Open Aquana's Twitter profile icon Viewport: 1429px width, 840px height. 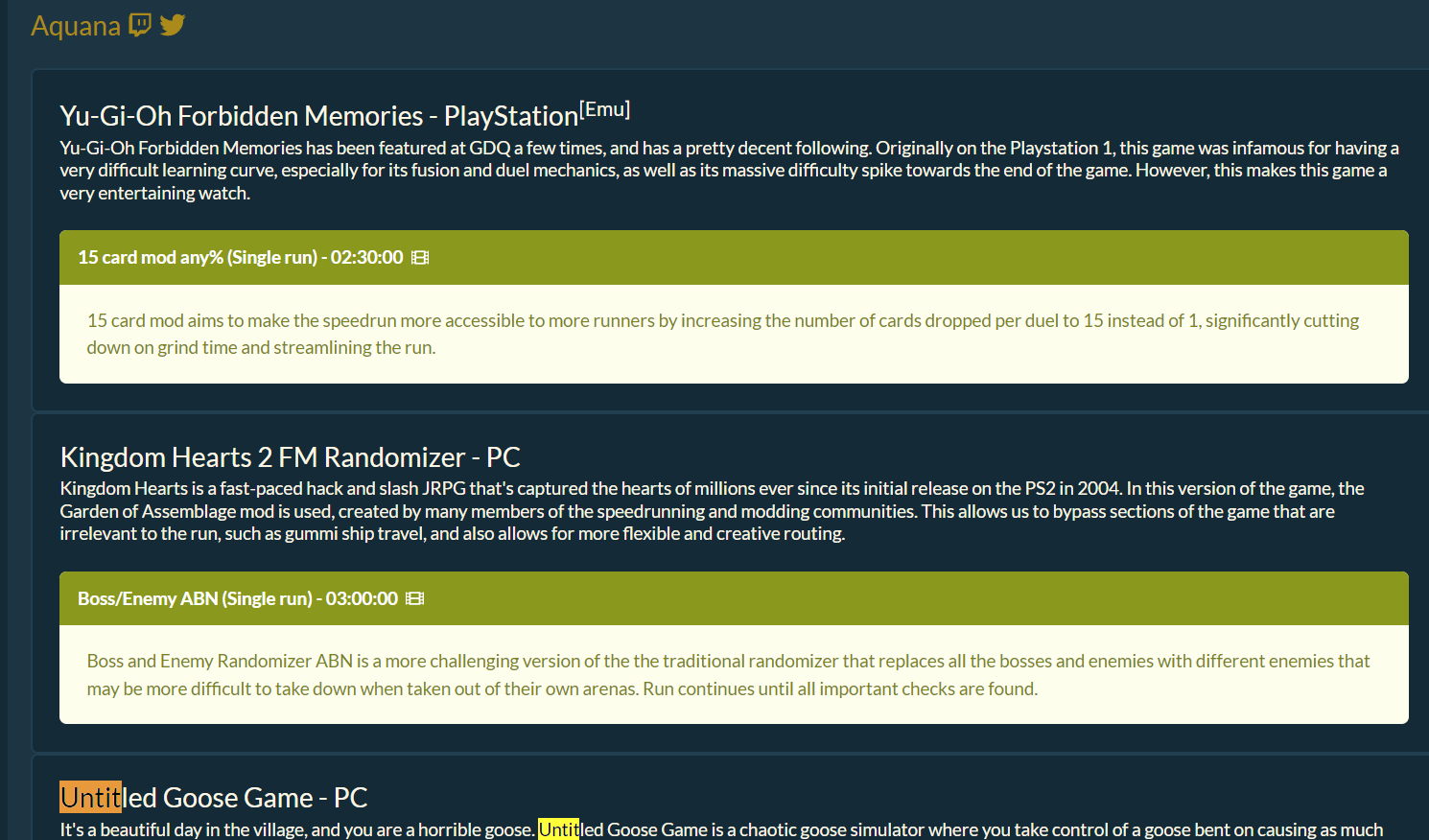[x=173, y=25]
